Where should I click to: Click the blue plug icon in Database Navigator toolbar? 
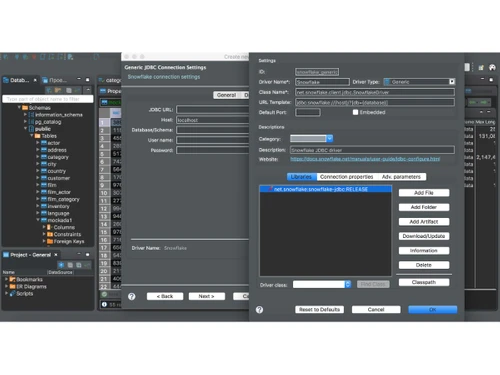click(49, 90)
